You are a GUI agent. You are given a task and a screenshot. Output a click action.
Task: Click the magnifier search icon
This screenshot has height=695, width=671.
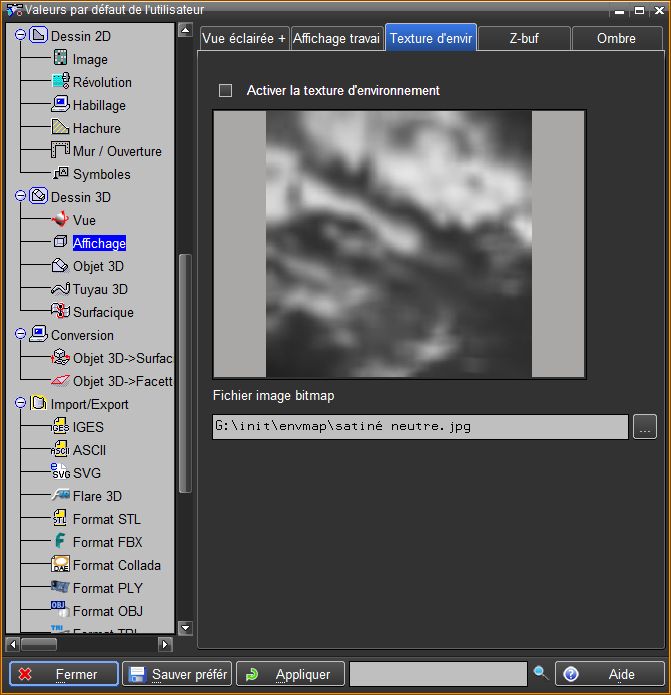pyautogui.click(x=540, y=674)
